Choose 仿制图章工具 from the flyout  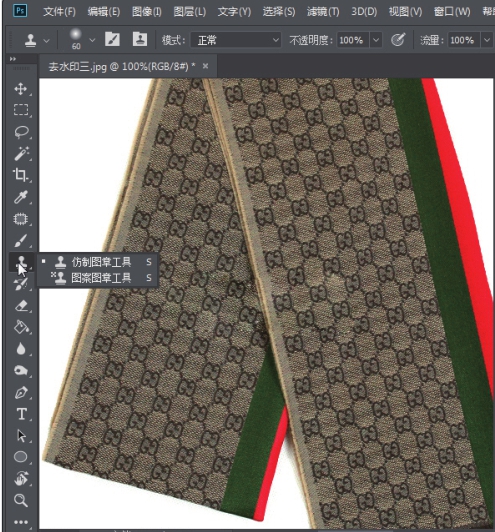point(97,262)
